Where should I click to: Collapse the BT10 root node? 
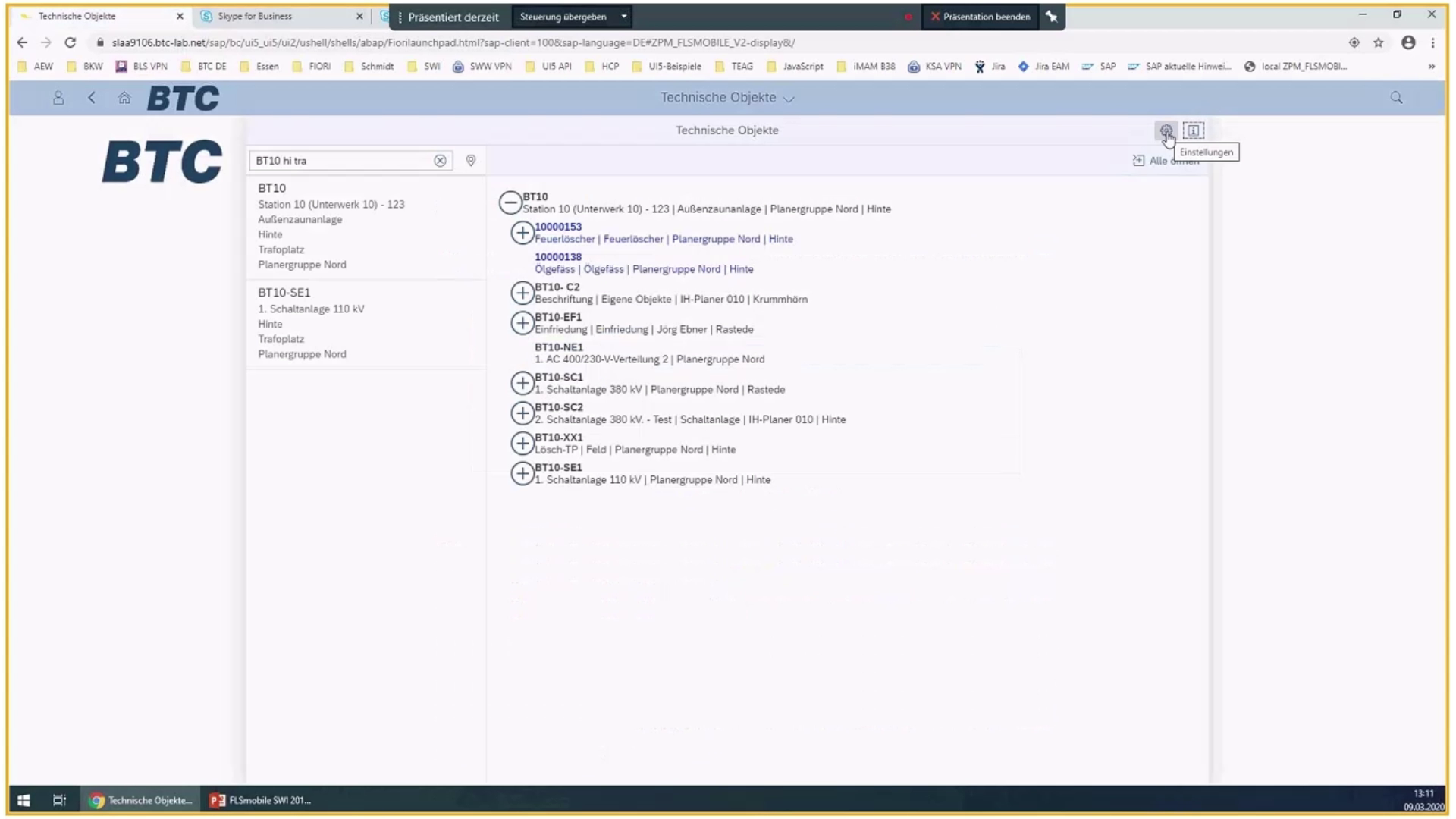[510, 202]
